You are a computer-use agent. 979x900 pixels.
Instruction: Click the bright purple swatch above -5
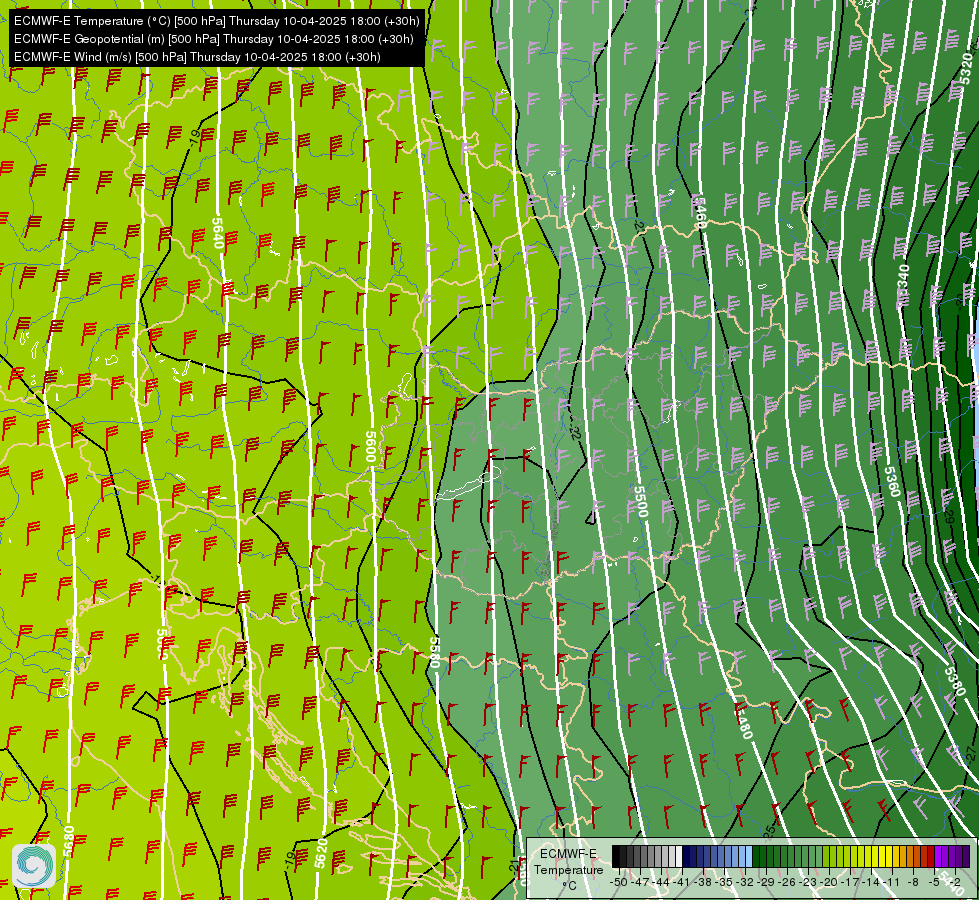coord(938,856)
